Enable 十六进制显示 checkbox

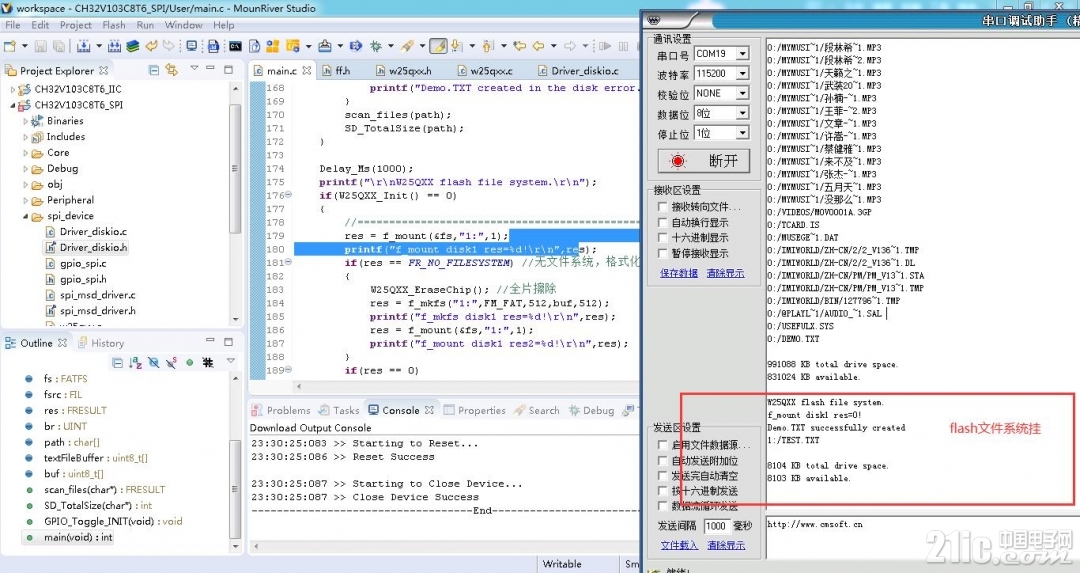point(663,238)
